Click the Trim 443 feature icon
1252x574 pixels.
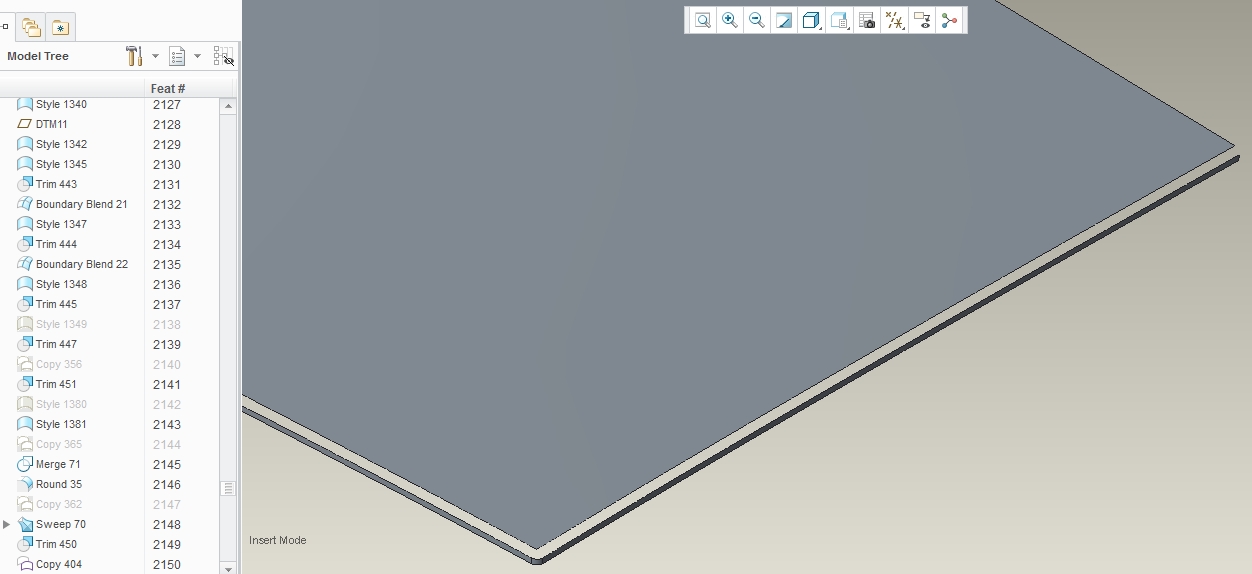coord(25,184)
